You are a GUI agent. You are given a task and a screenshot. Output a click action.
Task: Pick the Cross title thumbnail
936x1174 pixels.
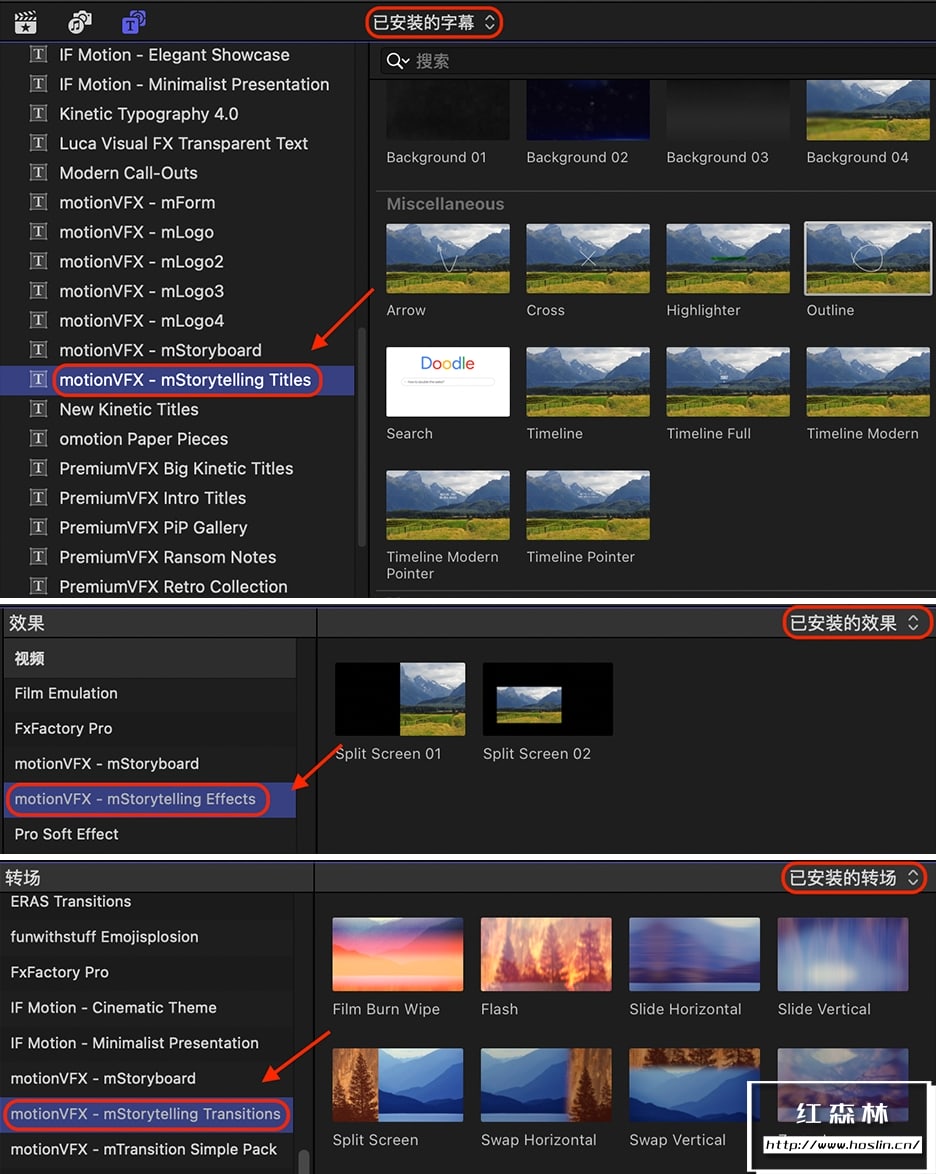coord(588,258)
